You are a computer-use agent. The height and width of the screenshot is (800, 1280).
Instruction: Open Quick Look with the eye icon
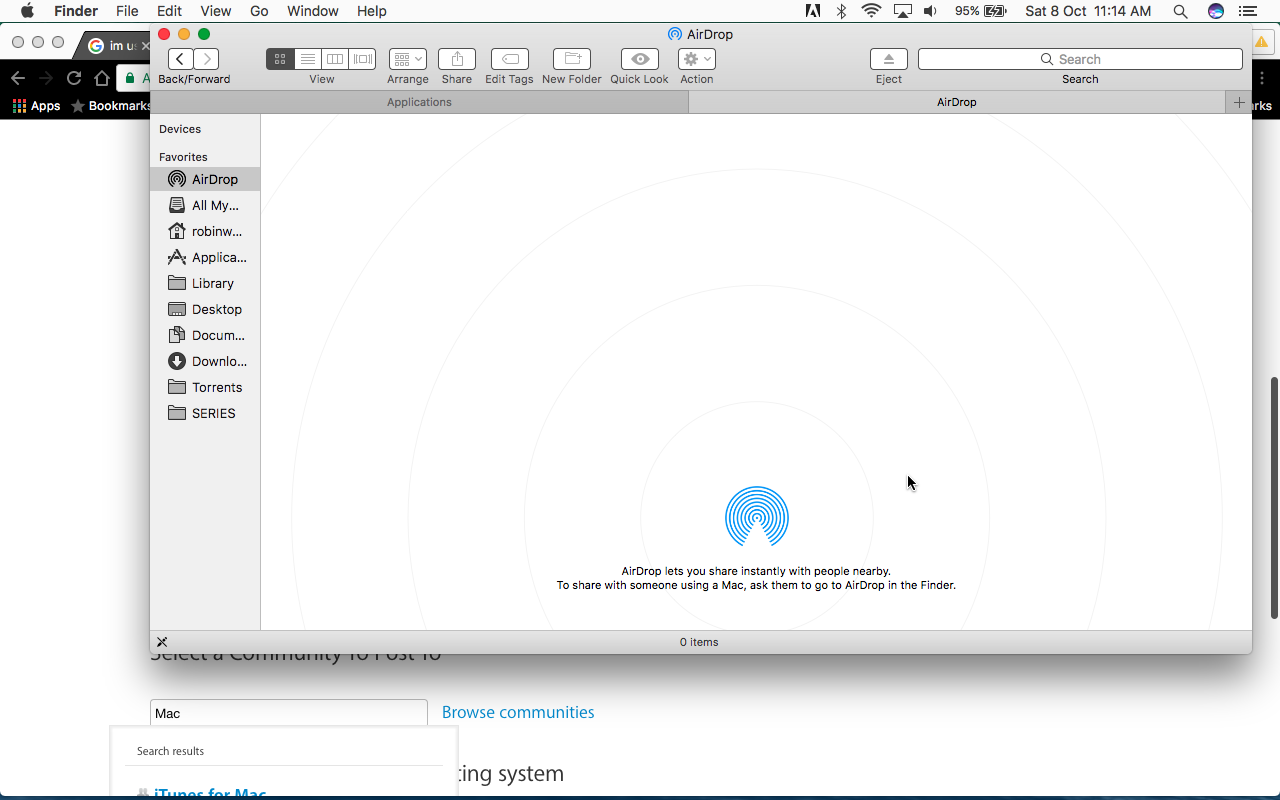pyautogui.click(x=640, y=59)
